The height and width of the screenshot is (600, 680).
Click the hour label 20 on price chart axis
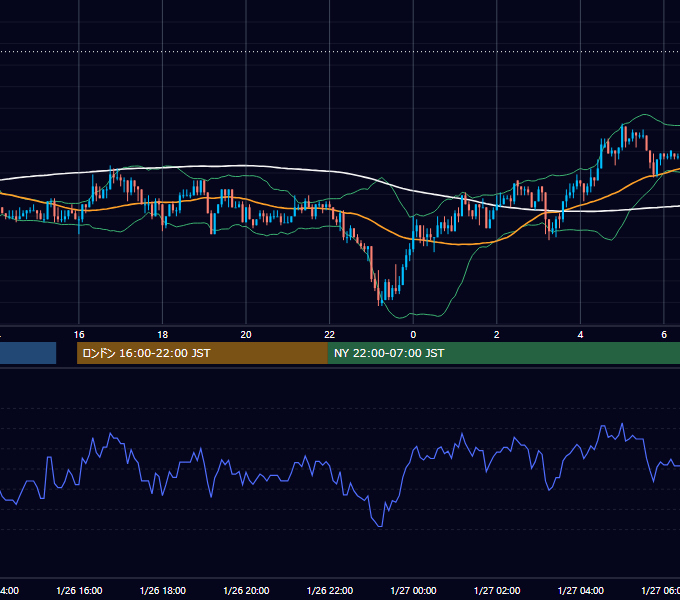coord(246,335)
